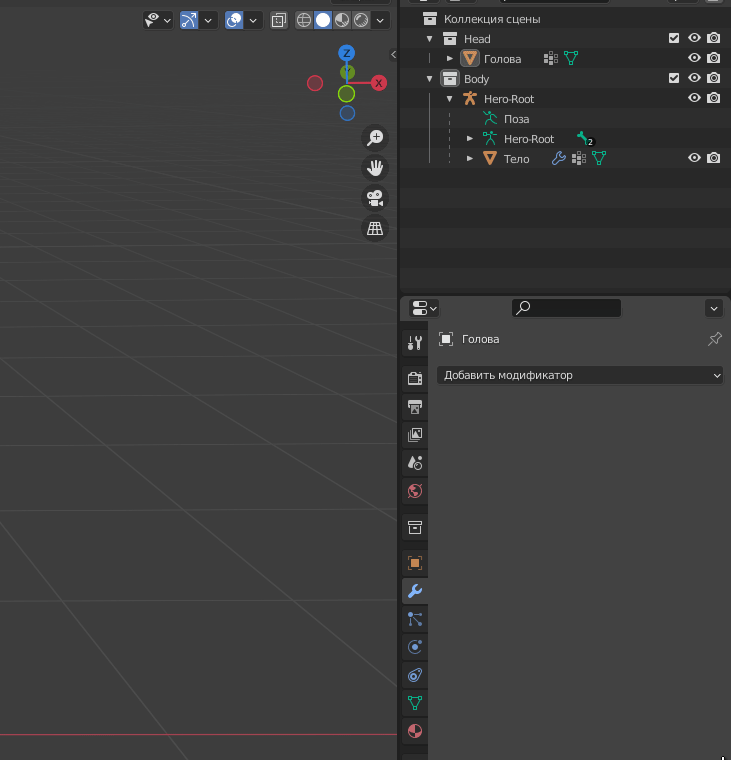Select the Поза item in outliner
The height and width of the screenshot is (760, 731).
click(x=516, y=119)
